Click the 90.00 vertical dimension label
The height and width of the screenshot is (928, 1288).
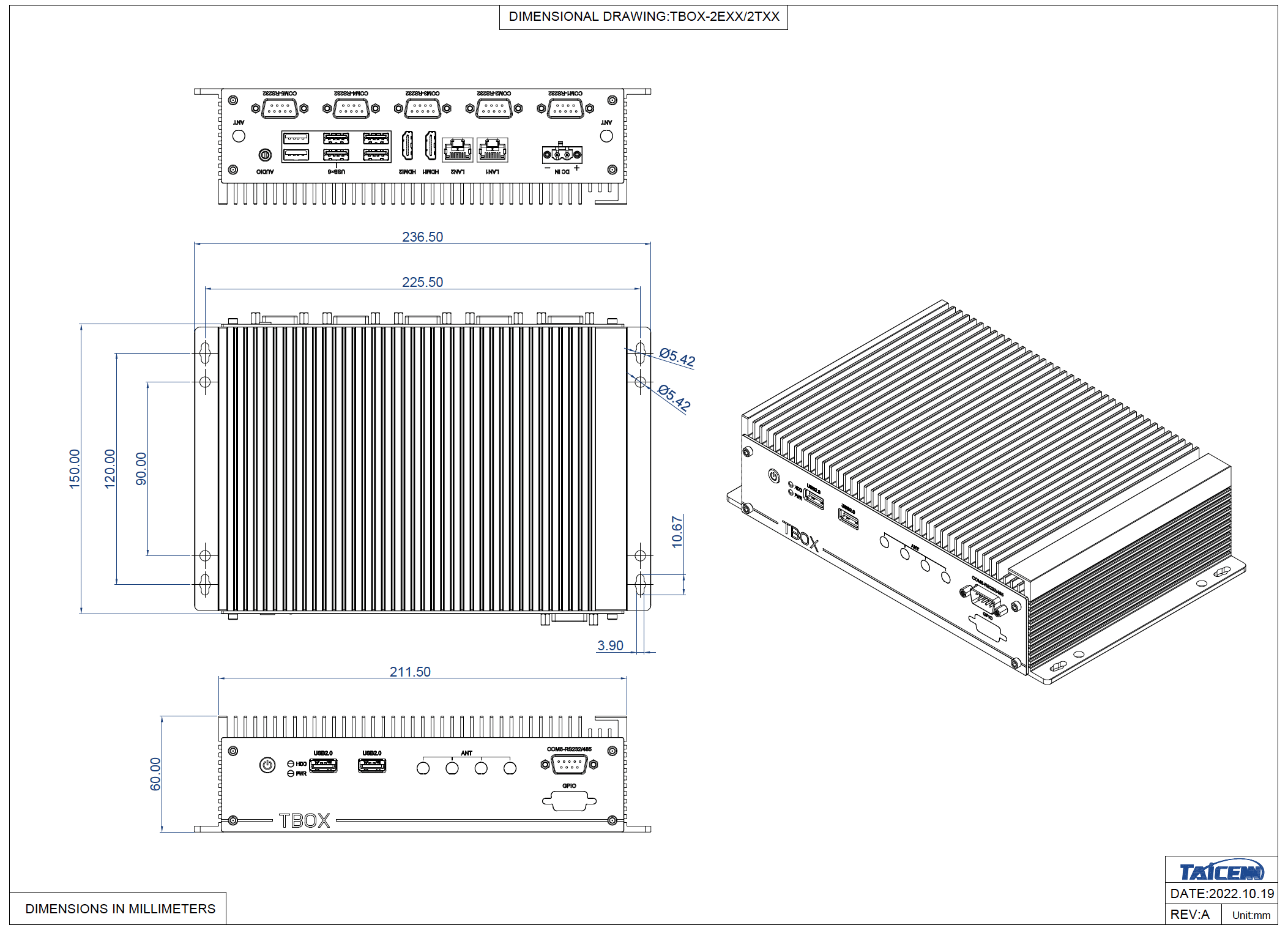(141, 469)
